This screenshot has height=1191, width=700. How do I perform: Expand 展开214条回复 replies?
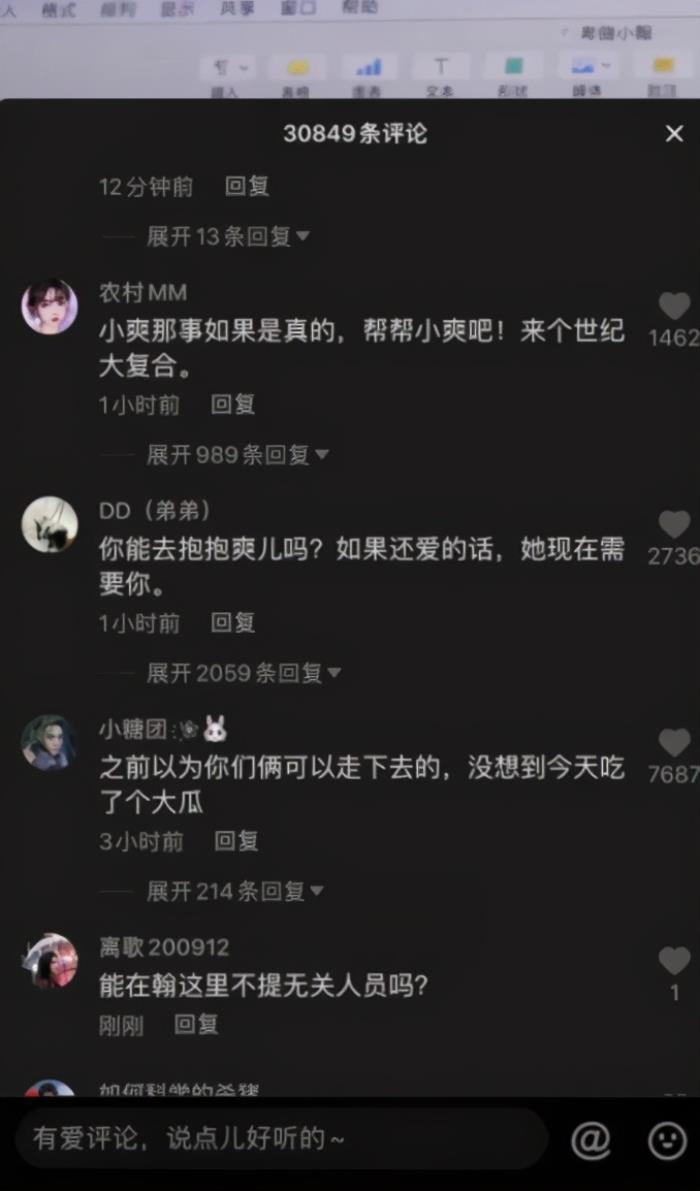coord(234,890)
